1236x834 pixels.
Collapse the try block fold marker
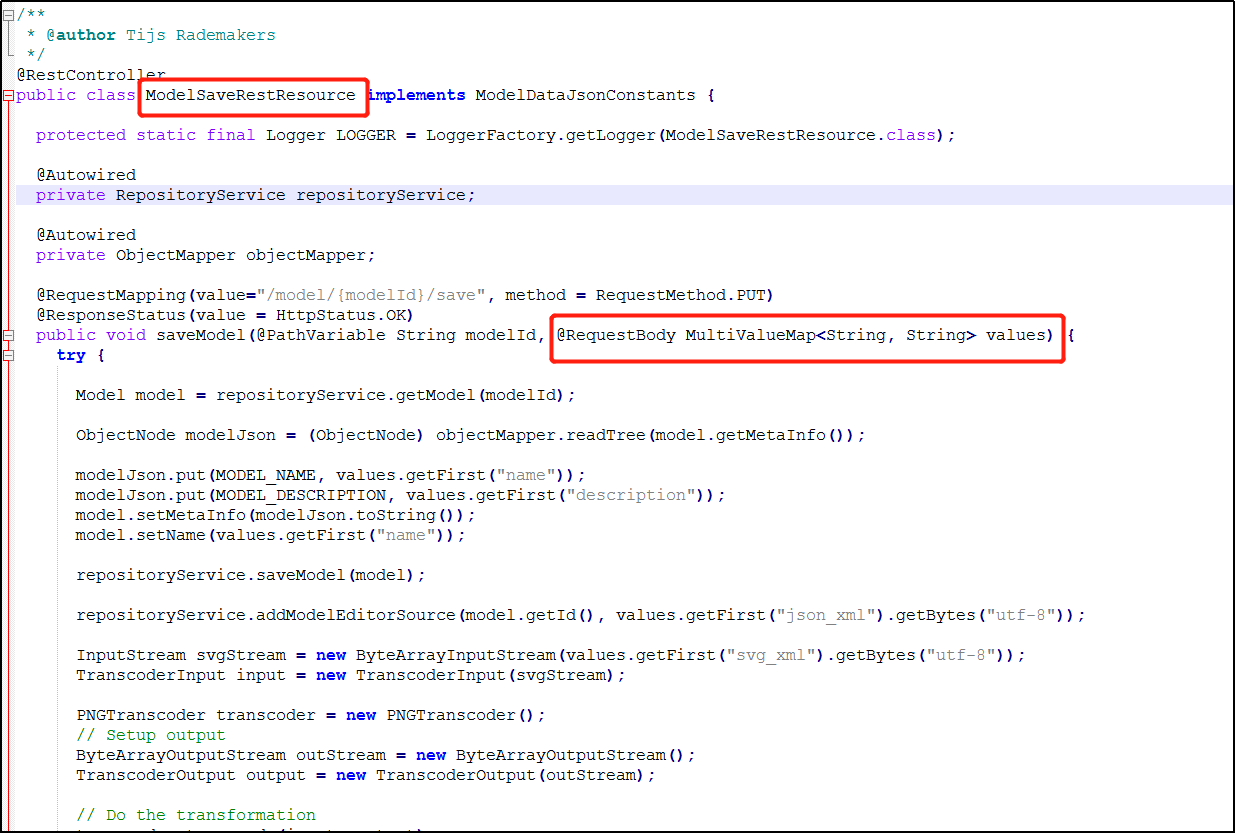[7, 356]
